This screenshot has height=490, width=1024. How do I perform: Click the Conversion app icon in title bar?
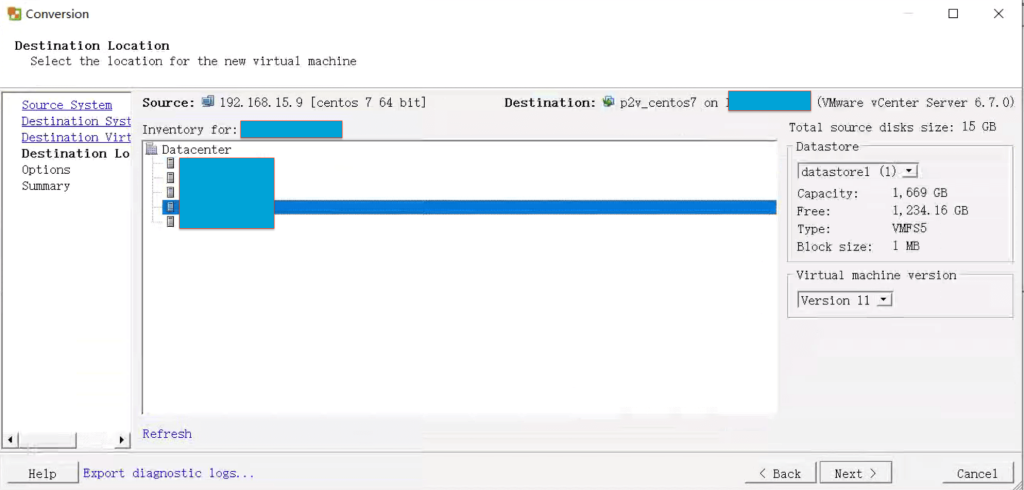pos(14,14)
